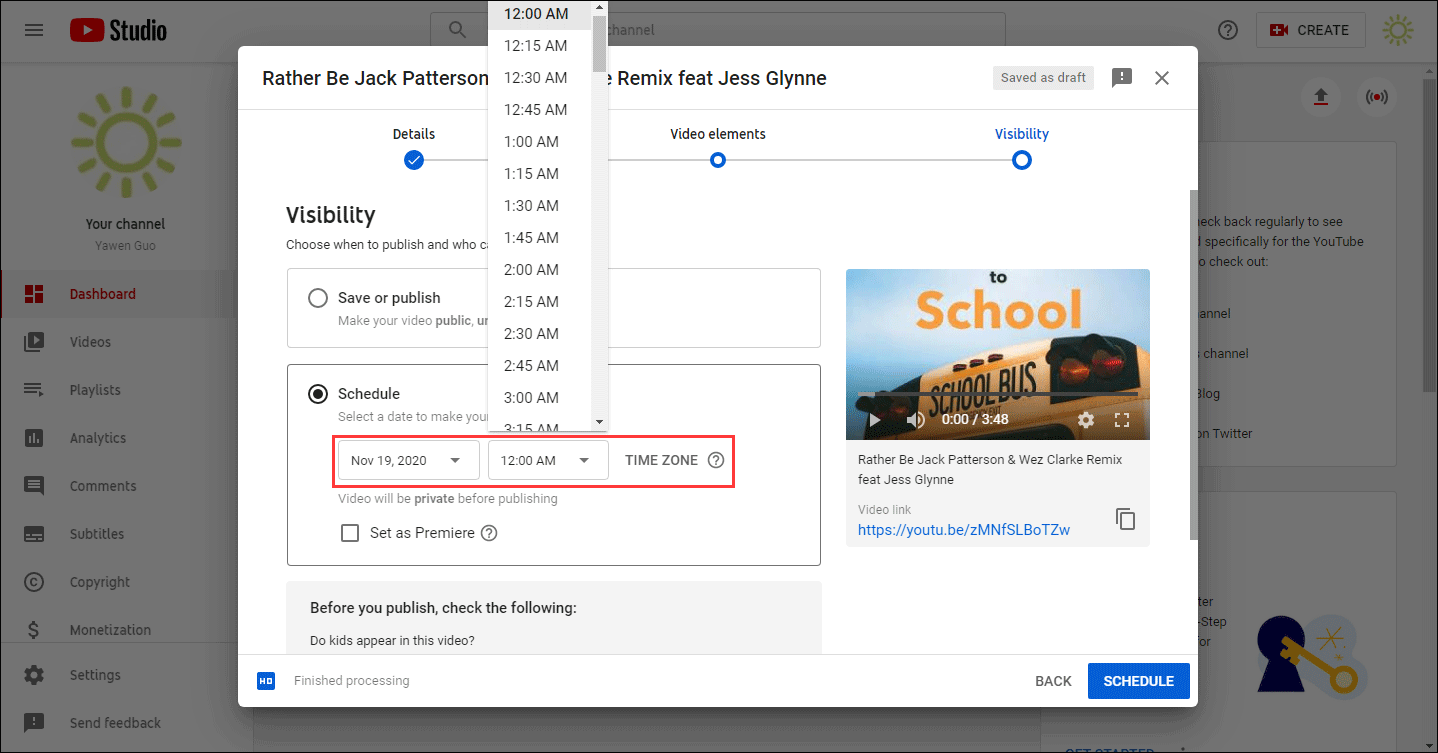Click the HD processing status icon
1438x753 pixels.
[266, 681]
